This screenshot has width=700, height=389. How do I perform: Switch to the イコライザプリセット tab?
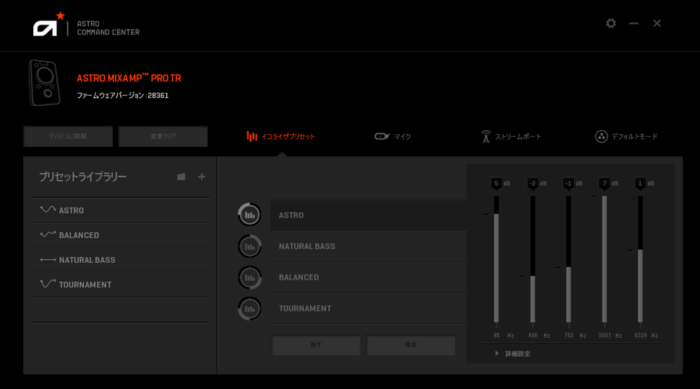pyautogui.click(x=281, y=137)
